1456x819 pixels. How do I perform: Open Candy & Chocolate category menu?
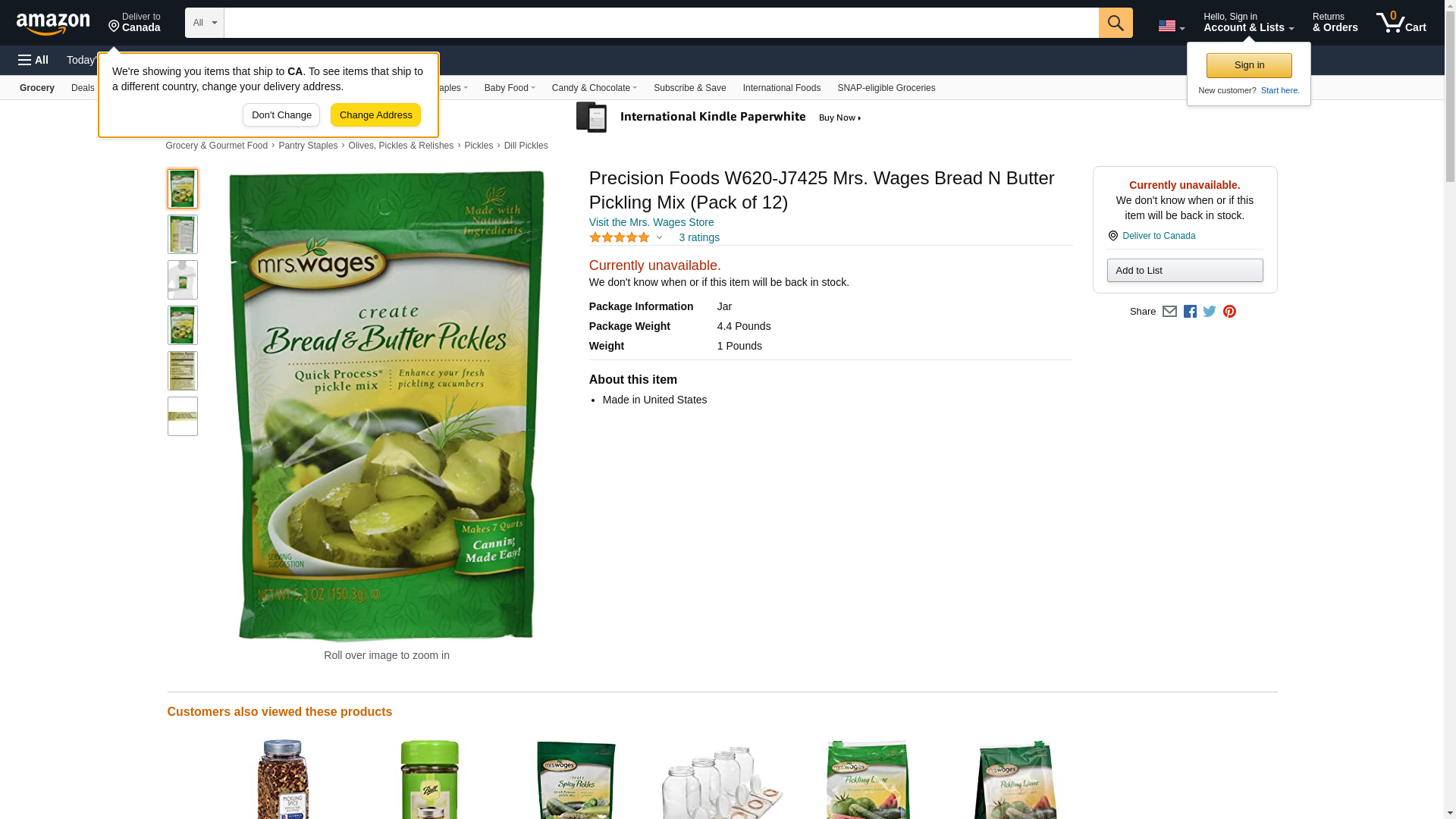(594, 88)
